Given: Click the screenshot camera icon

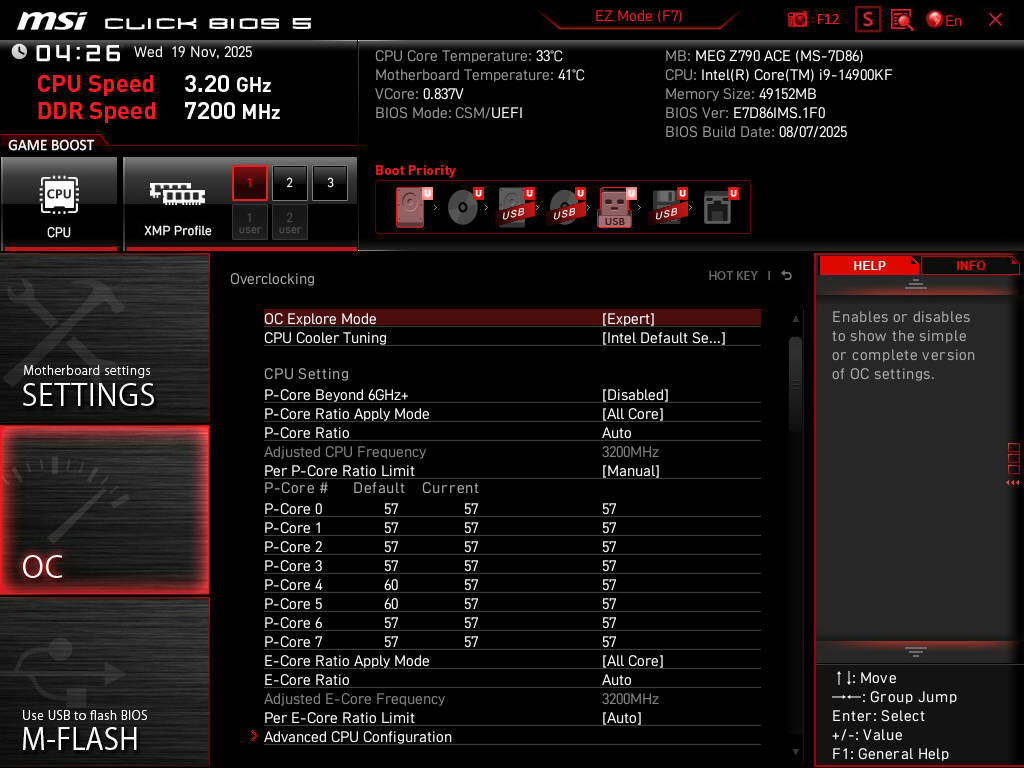Looking at the screenshot, I should (x=797, y=19).
